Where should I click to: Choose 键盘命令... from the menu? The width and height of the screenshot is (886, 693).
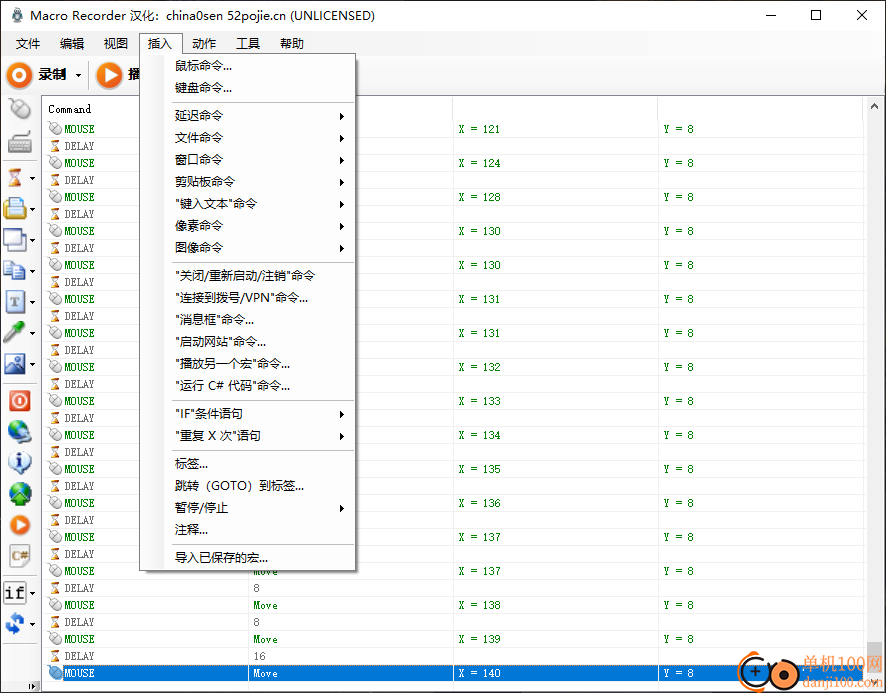coord(247,88)
